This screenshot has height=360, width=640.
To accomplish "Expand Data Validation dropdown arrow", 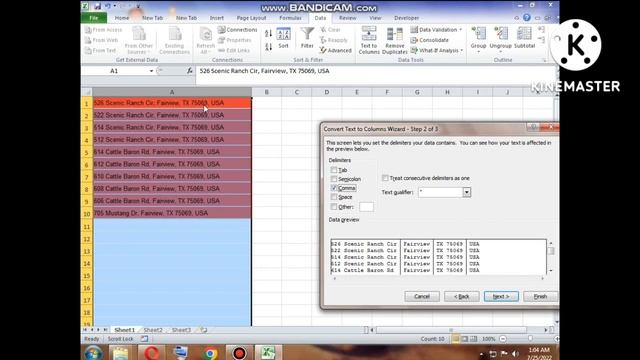I will tap(461, 30).
